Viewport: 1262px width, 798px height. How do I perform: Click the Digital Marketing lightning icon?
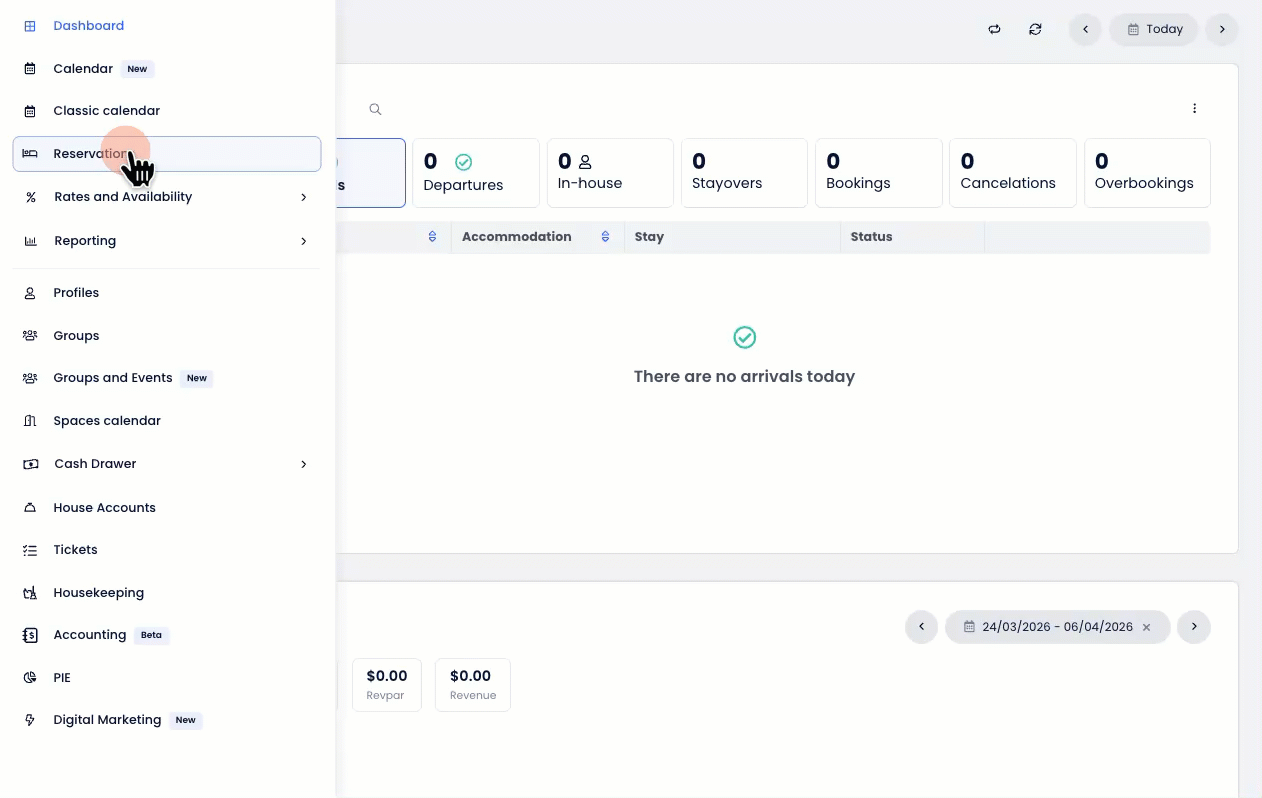(x=30, y=720)
